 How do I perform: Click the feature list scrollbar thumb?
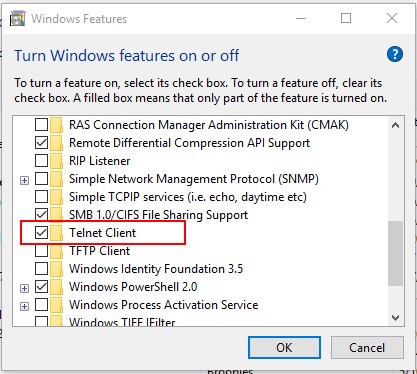point(395,253)
